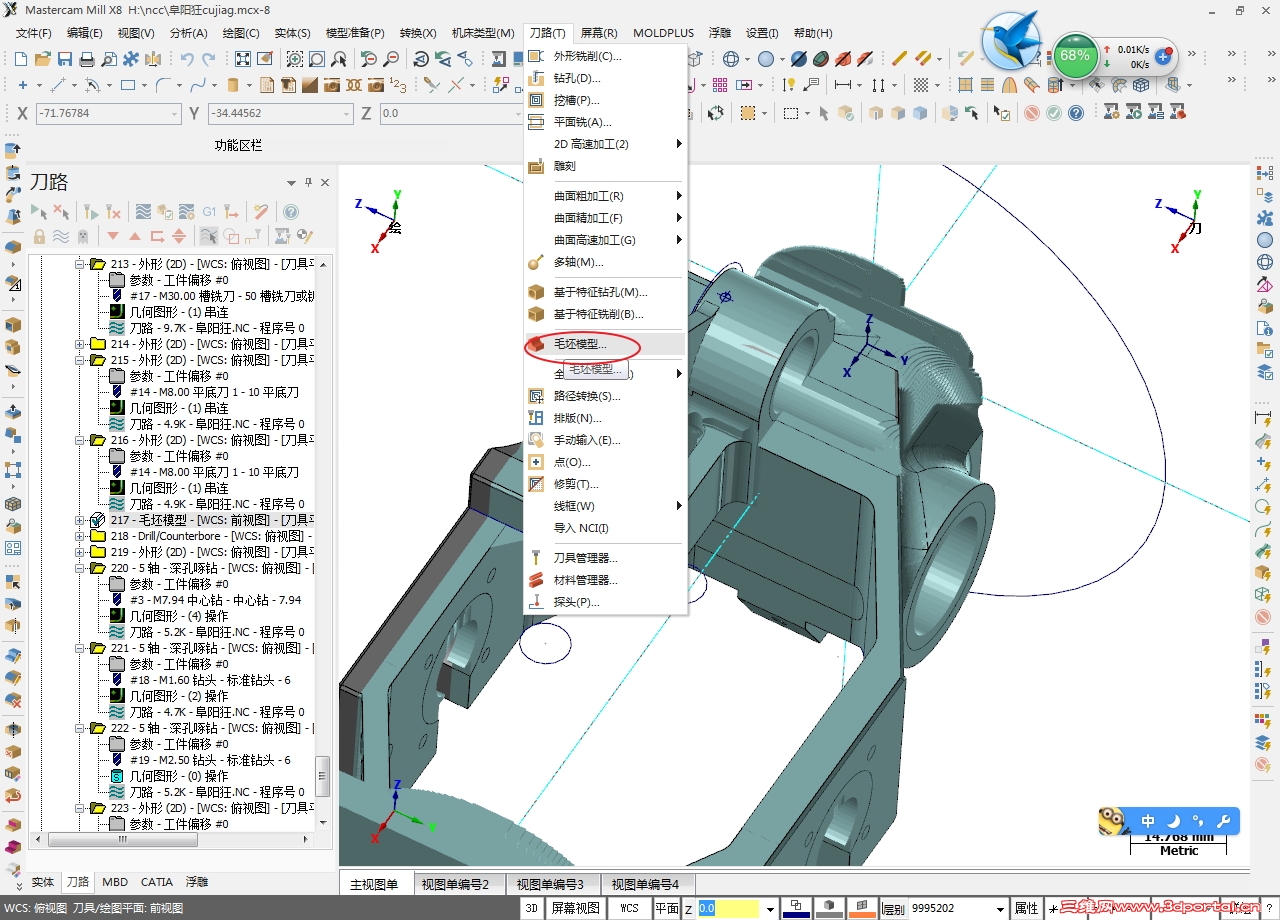Redo the last undone action
1280x920 pixels.
[x=209, y=59]
